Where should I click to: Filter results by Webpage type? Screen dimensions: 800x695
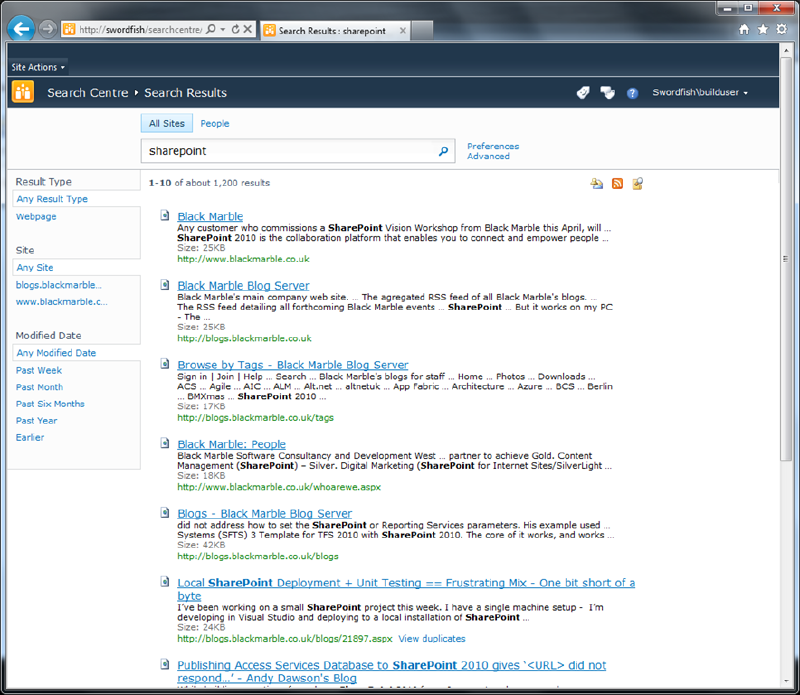click(36, 217)
